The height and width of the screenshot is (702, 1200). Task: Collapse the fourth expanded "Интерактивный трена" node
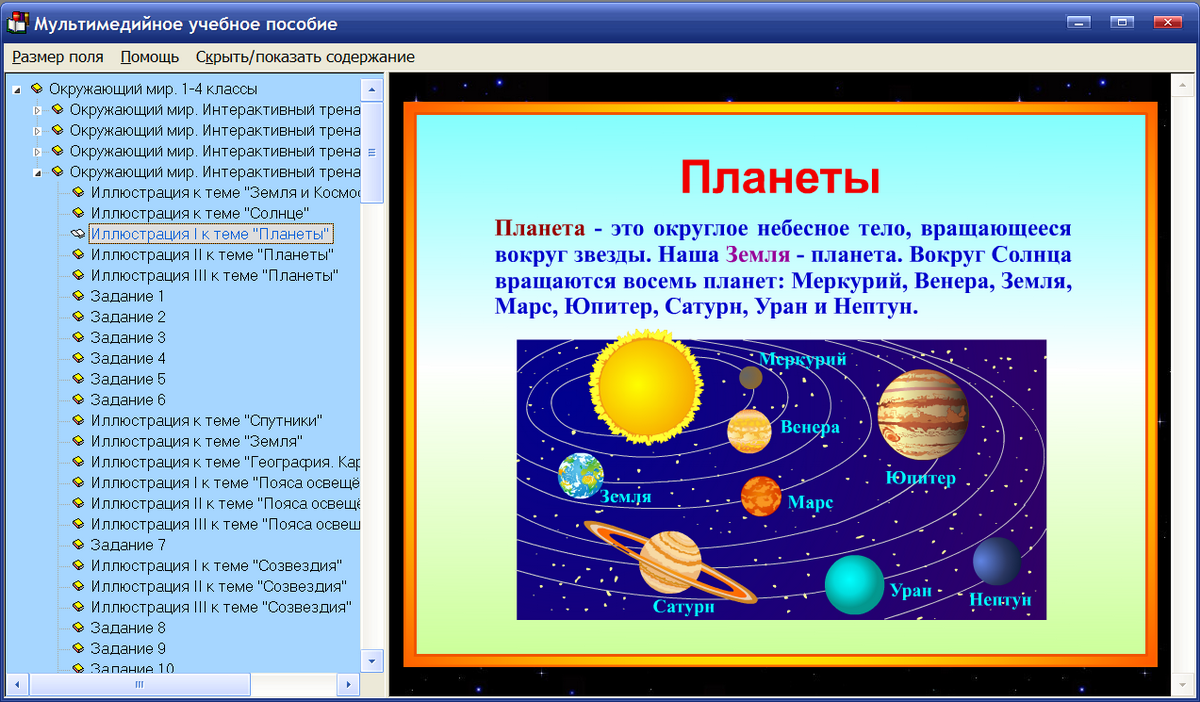36,171
